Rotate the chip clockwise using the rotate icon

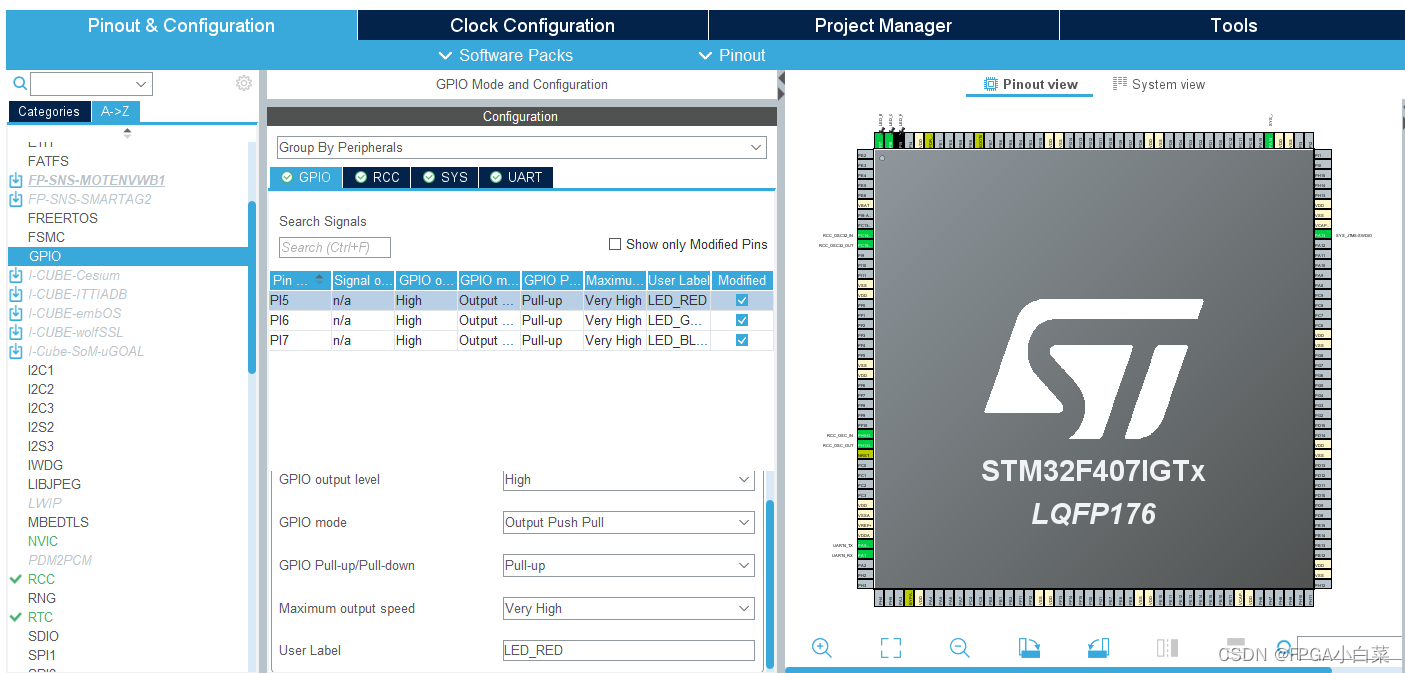point(1029,647)
